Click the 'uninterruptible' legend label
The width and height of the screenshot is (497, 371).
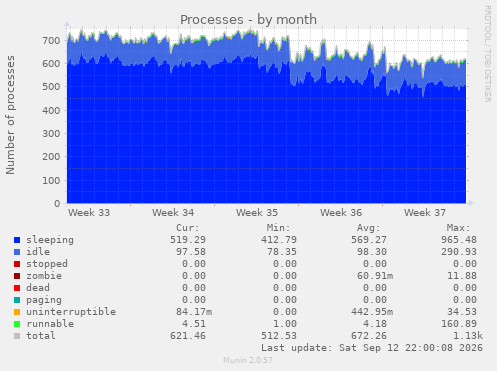tap(71, 312)
